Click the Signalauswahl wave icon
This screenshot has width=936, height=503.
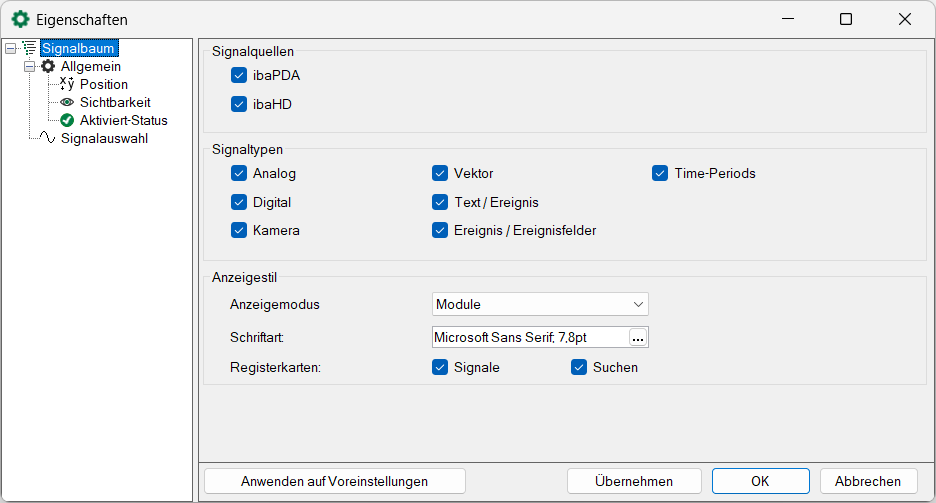tap(48, 138)
